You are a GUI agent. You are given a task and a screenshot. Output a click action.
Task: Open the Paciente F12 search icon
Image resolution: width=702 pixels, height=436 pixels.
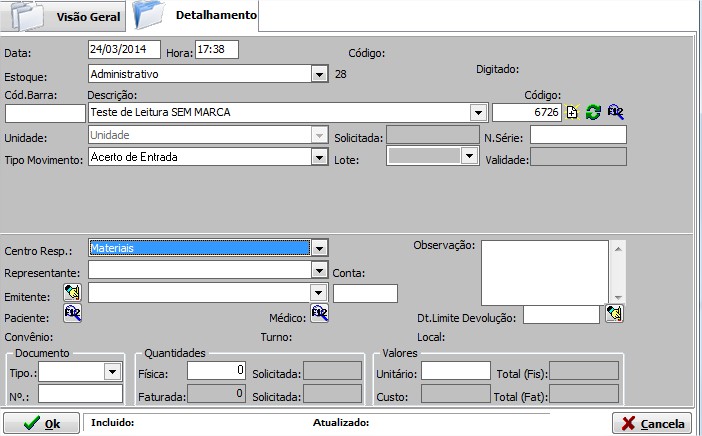tap(72, 314)
